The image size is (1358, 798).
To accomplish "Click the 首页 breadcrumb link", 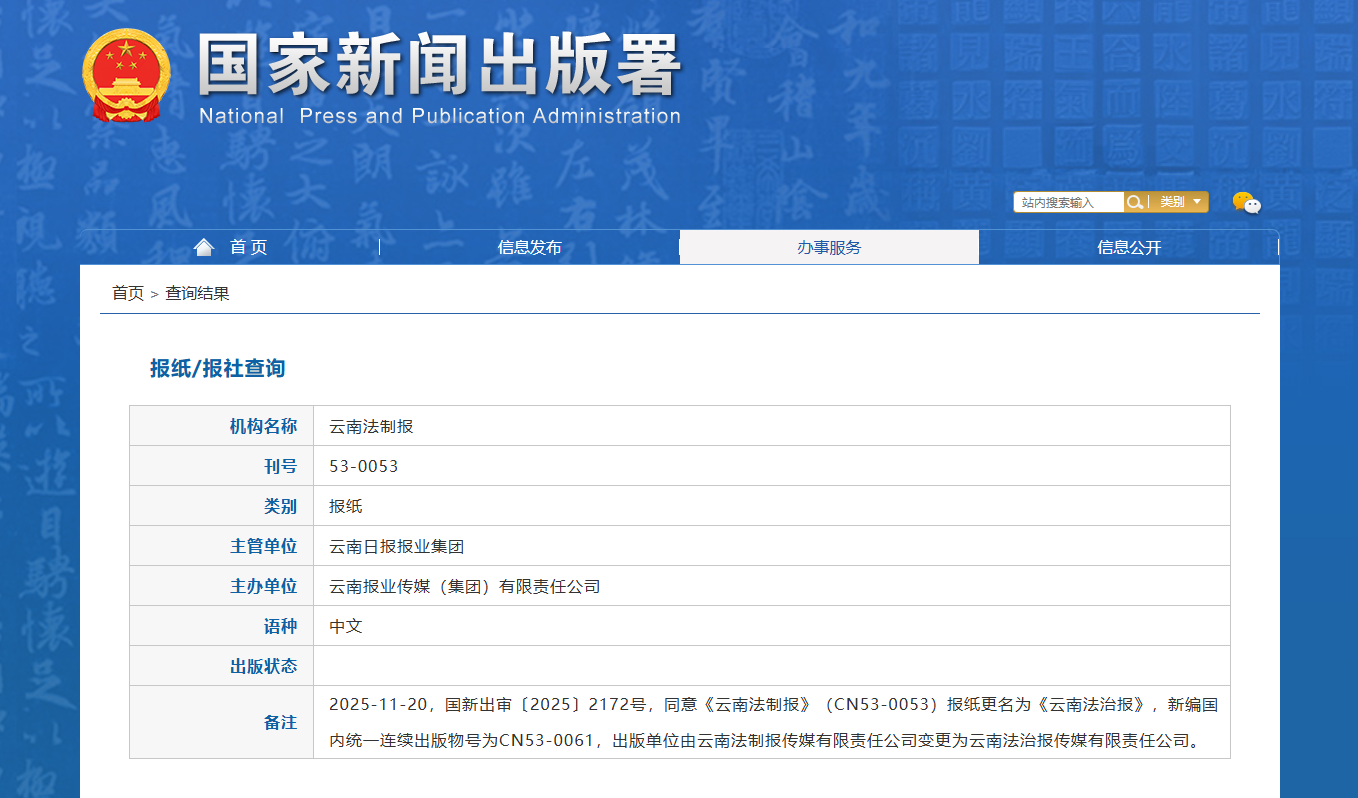I will 127,293.
